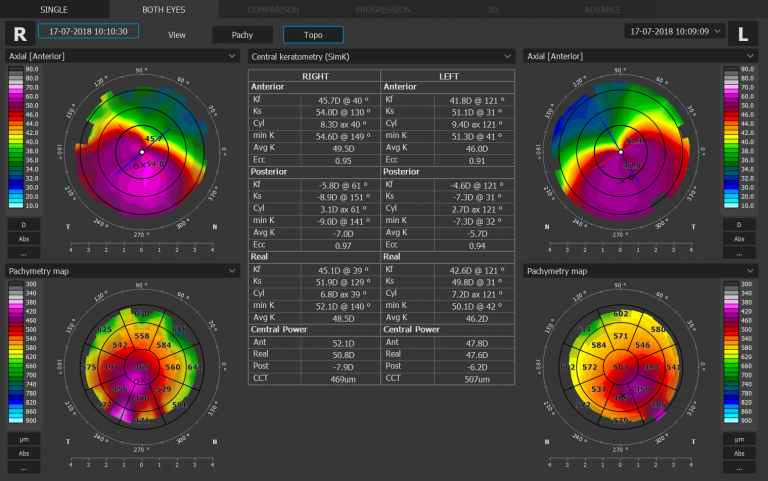The image size is (768, 481).
Task: Click left anterior Avg K value 46.0D
Action: click(x=476, y=148)
